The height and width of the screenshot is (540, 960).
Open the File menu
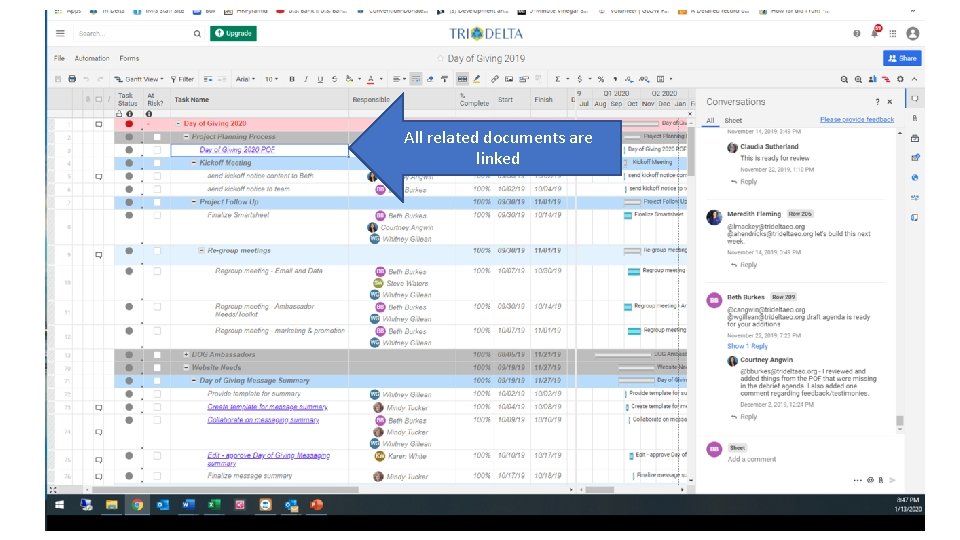point(59,58)
